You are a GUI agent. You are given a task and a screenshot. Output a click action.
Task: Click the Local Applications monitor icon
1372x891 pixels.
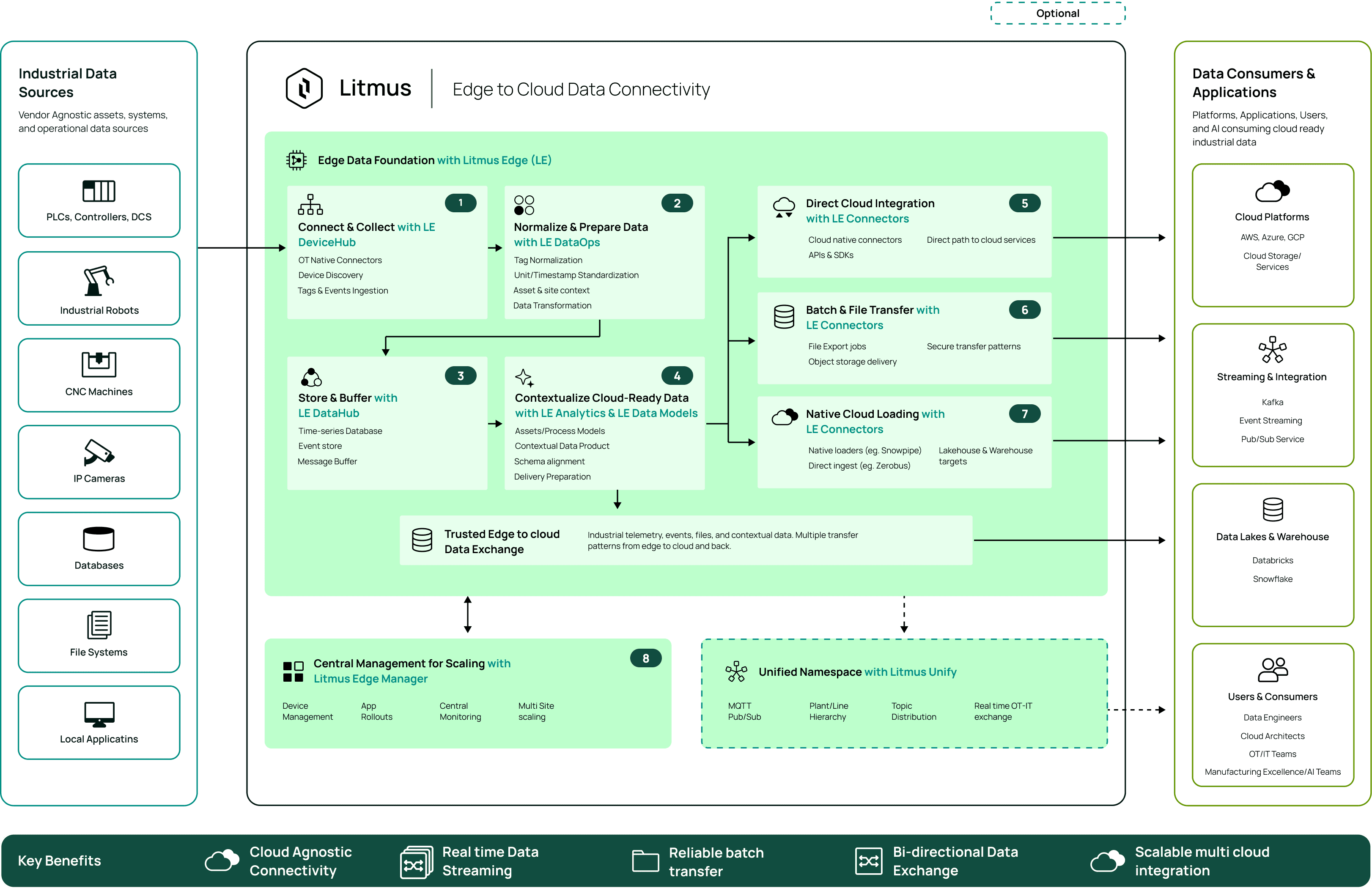click(x=99, y=714)
